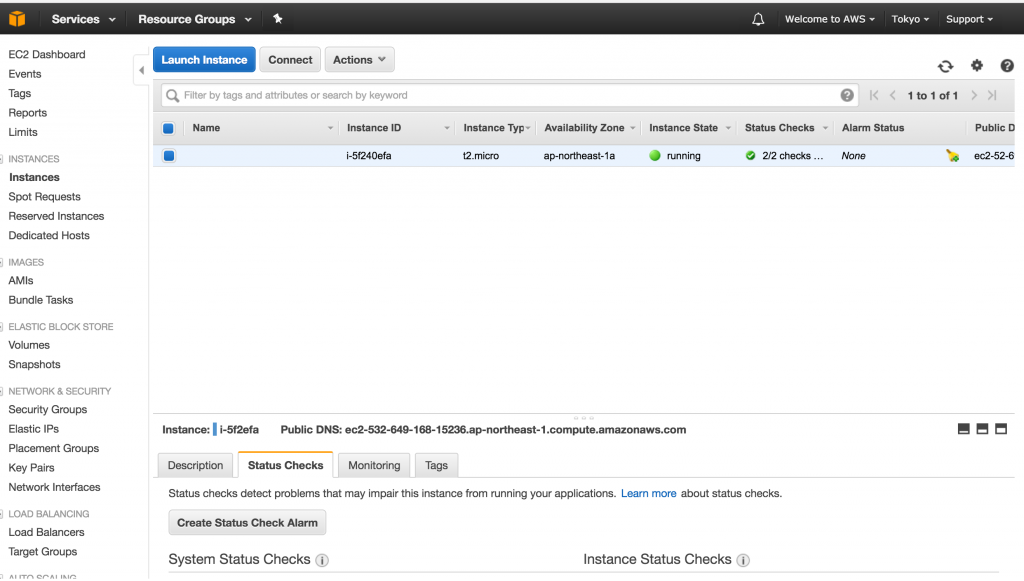Screen dimensions: 1024x581
Task: Open Snapshots in the sidebar
Action: pyautogui.click(x=34, y=364)
